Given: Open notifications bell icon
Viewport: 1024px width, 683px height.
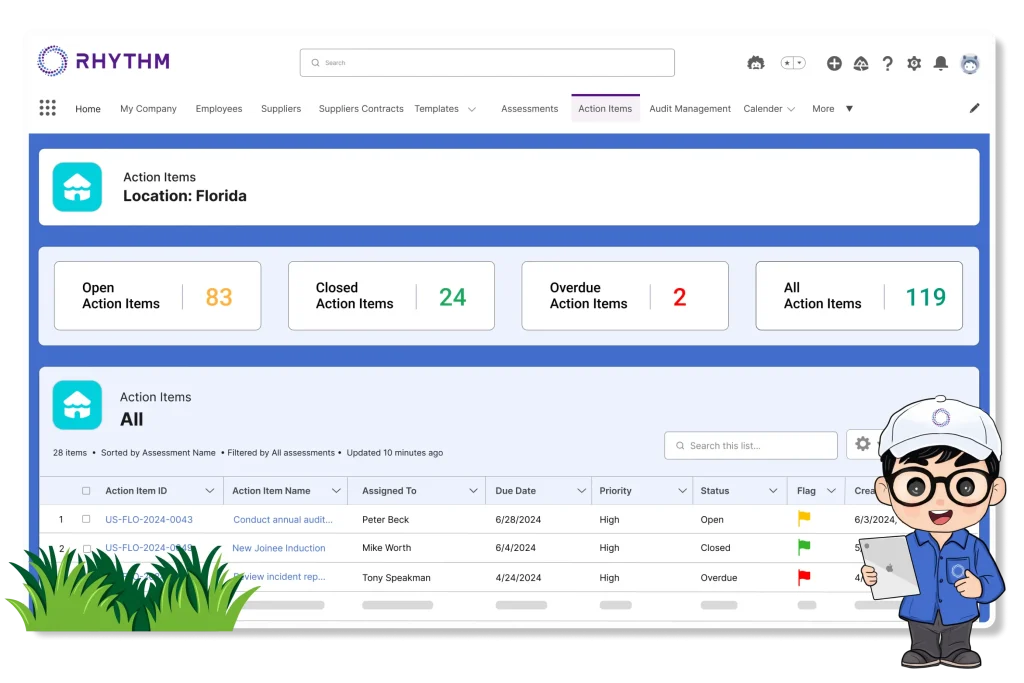Looking at the screenshot, I should (941, 63).
